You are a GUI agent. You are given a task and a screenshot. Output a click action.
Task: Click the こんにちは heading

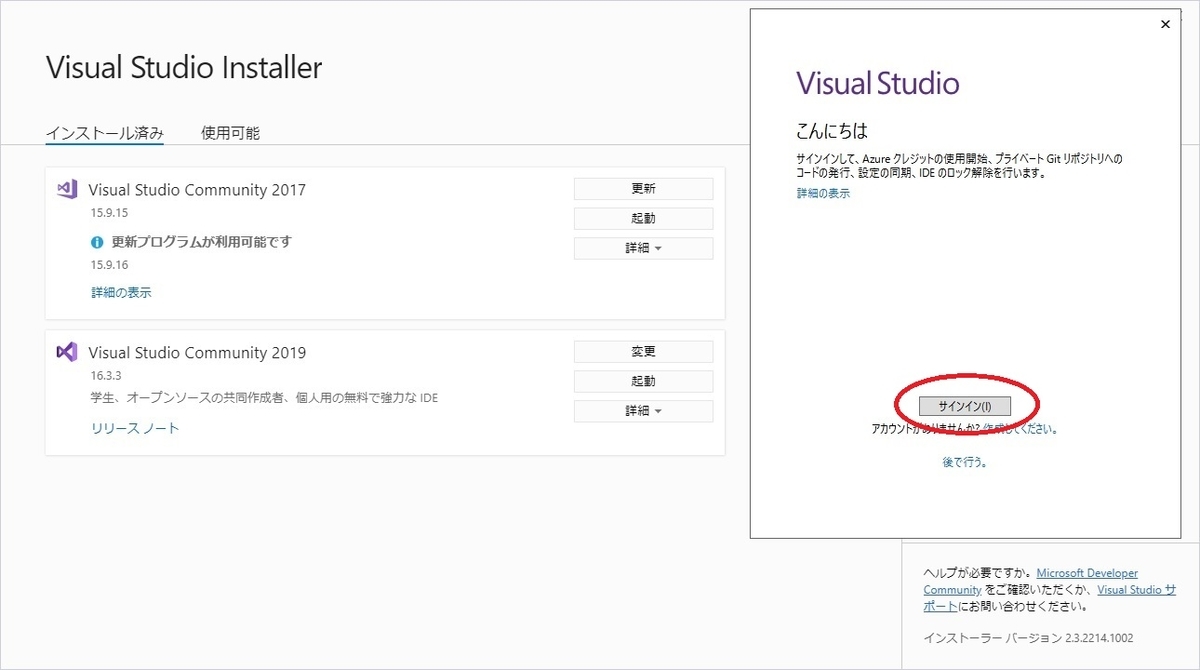tap(832, 131)
